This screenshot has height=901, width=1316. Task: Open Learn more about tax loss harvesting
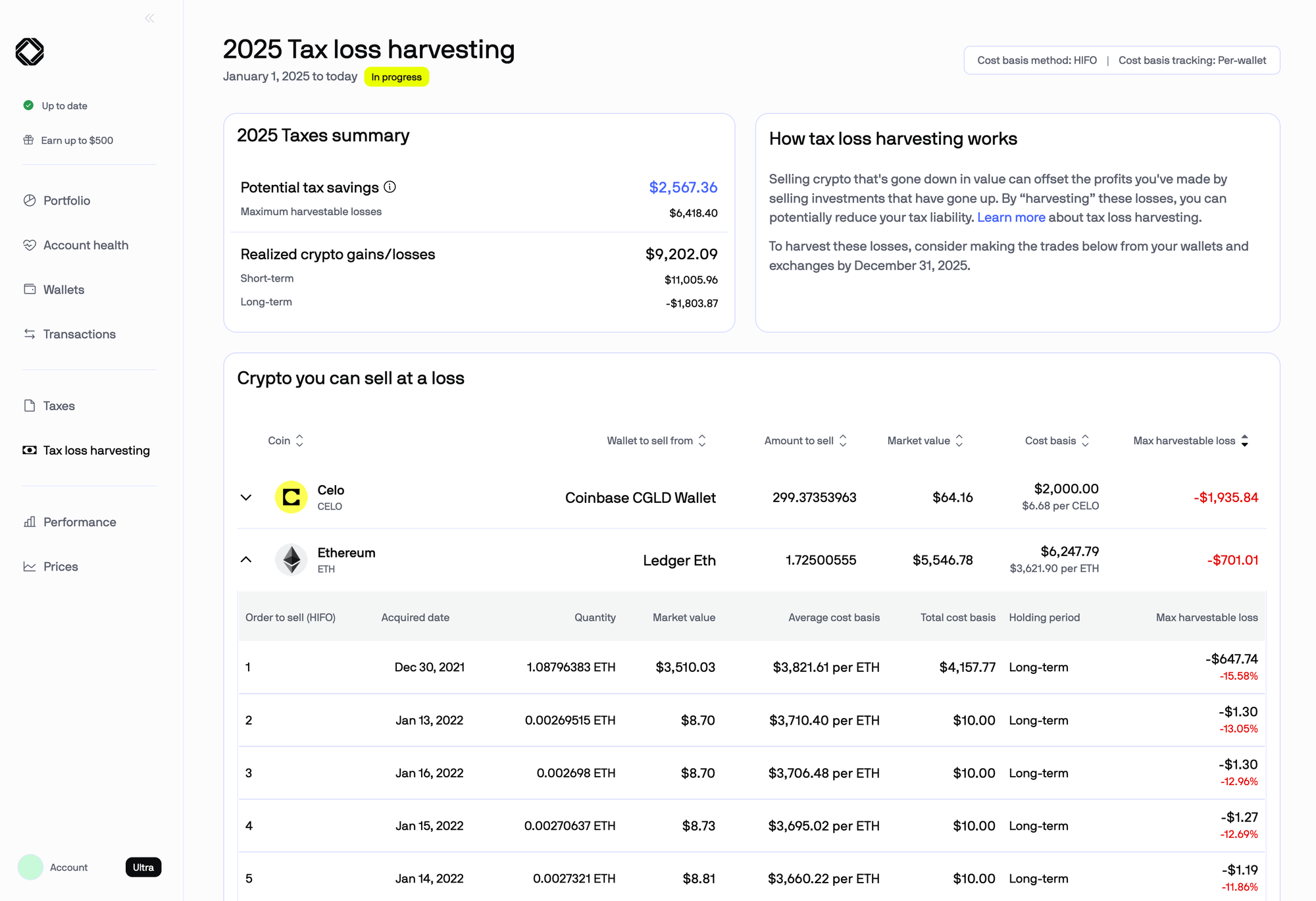(x=1011, y=218)
